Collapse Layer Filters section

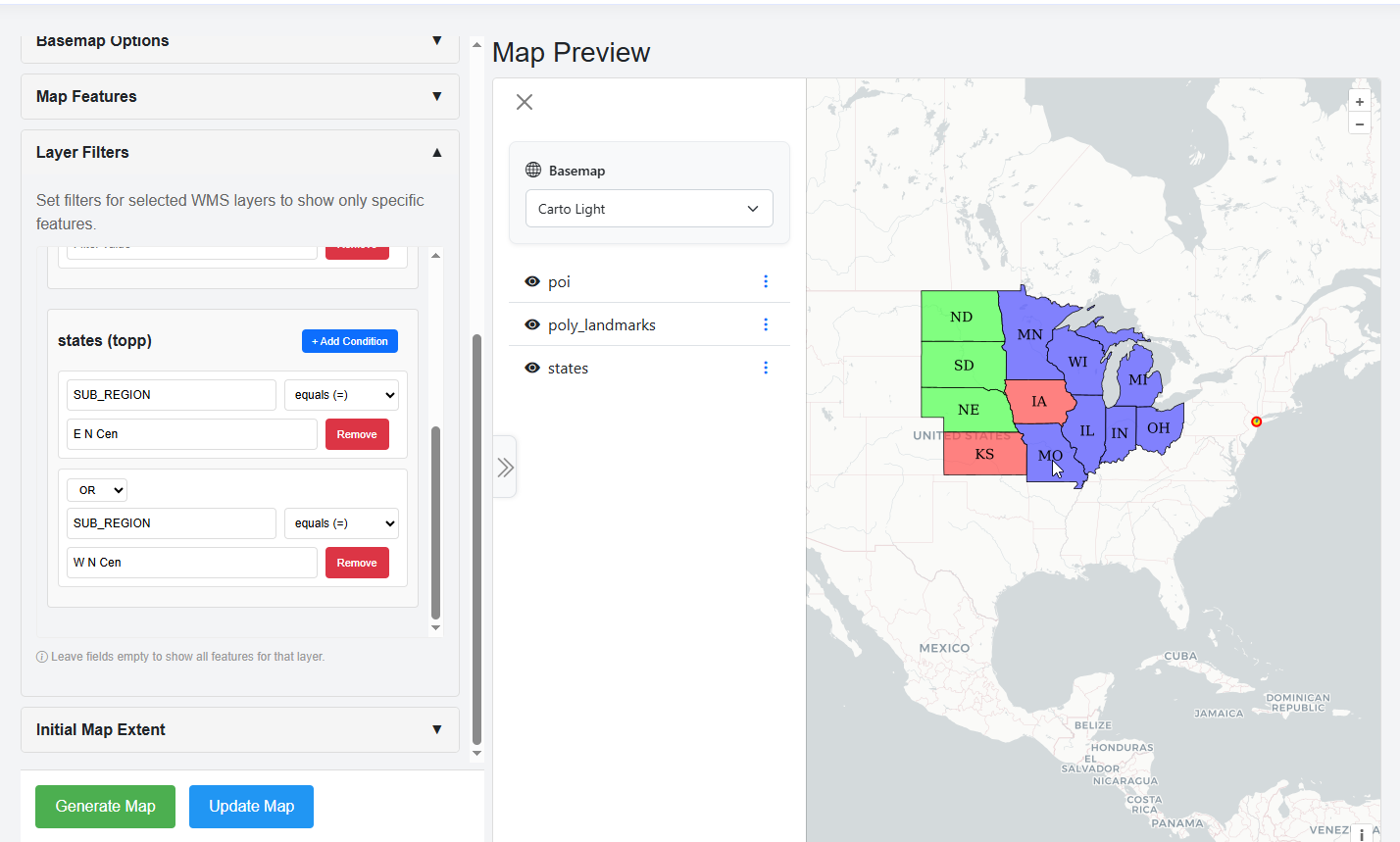click(240, 152)
